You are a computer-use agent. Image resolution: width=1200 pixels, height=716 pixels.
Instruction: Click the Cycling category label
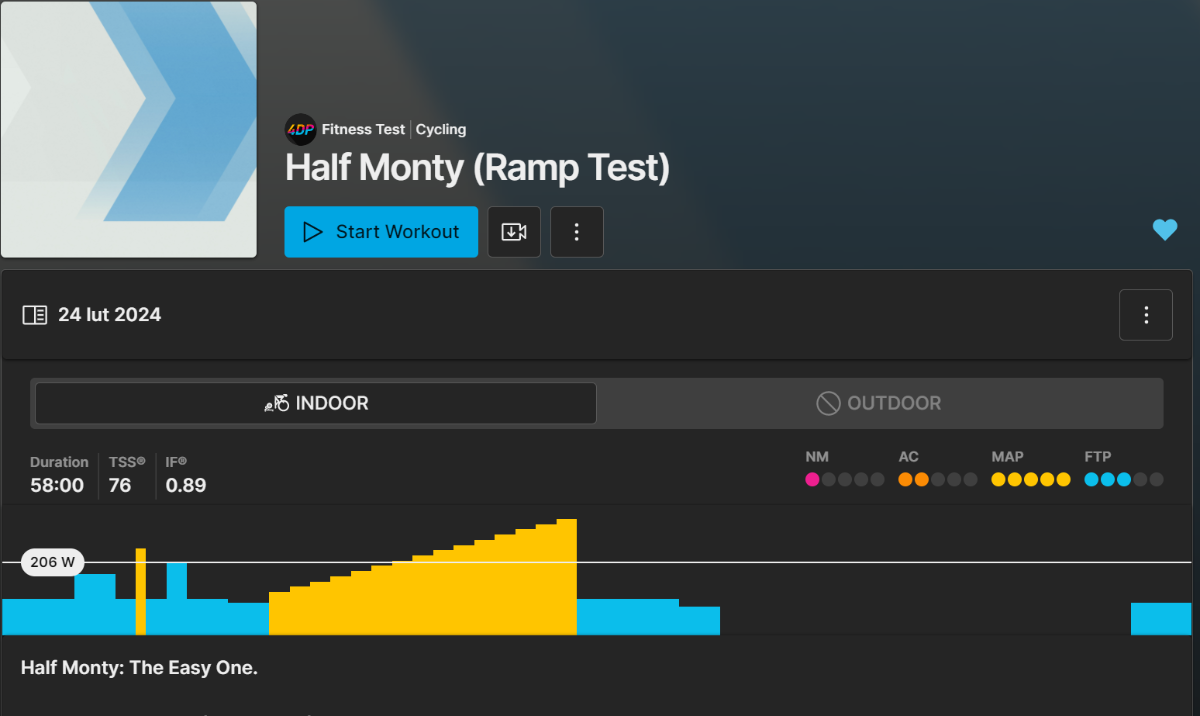[x=441, y=129]
